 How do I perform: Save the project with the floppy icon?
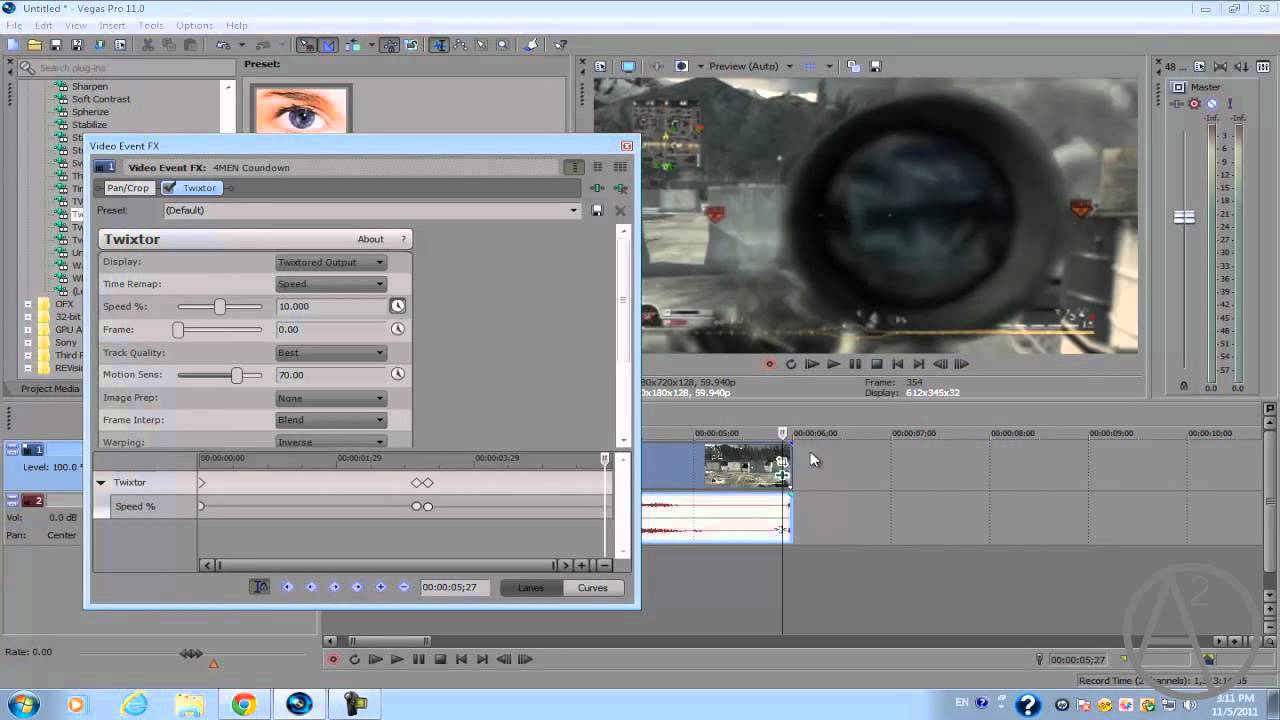(x=56, y=45)
